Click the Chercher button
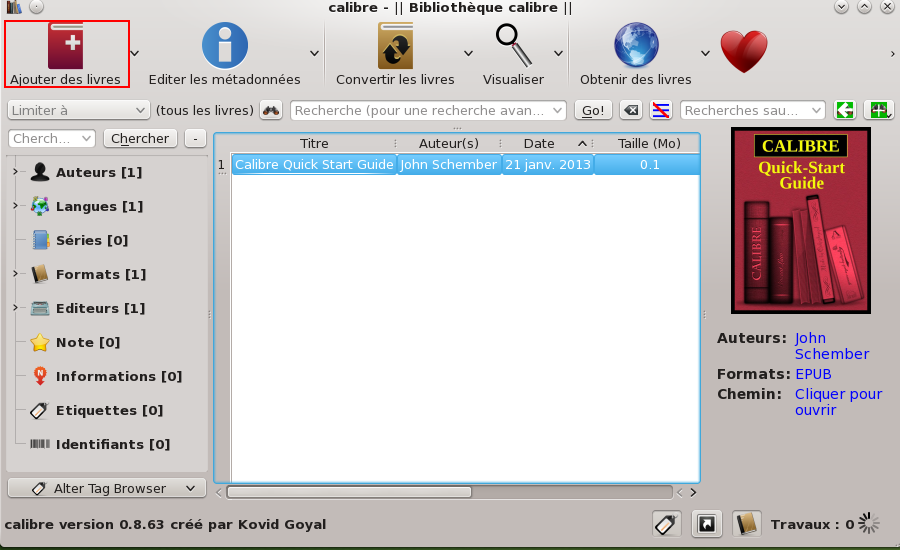The height and width of the screenshot is (550, 900). click(140, 138)
